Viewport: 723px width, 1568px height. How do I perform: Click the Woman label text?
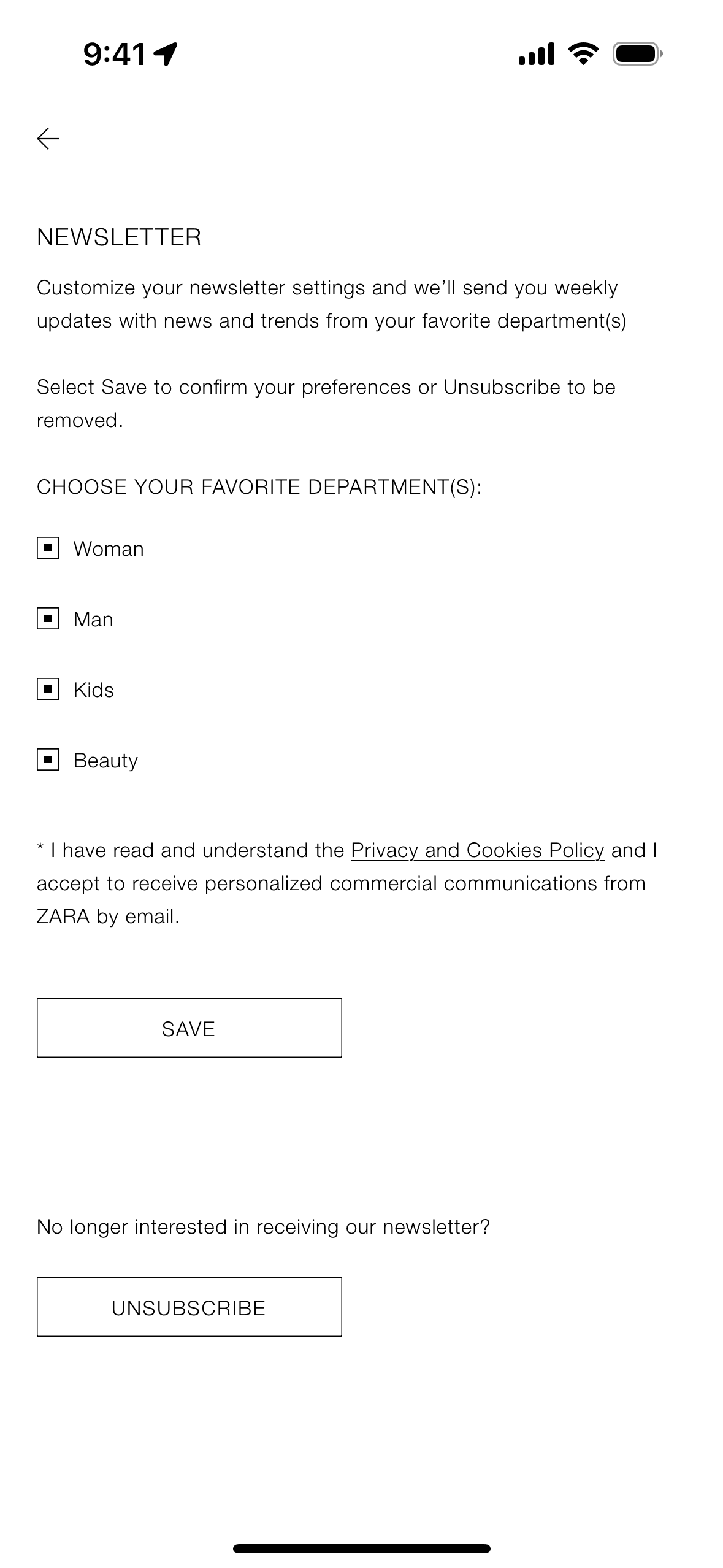pos(108,548)
